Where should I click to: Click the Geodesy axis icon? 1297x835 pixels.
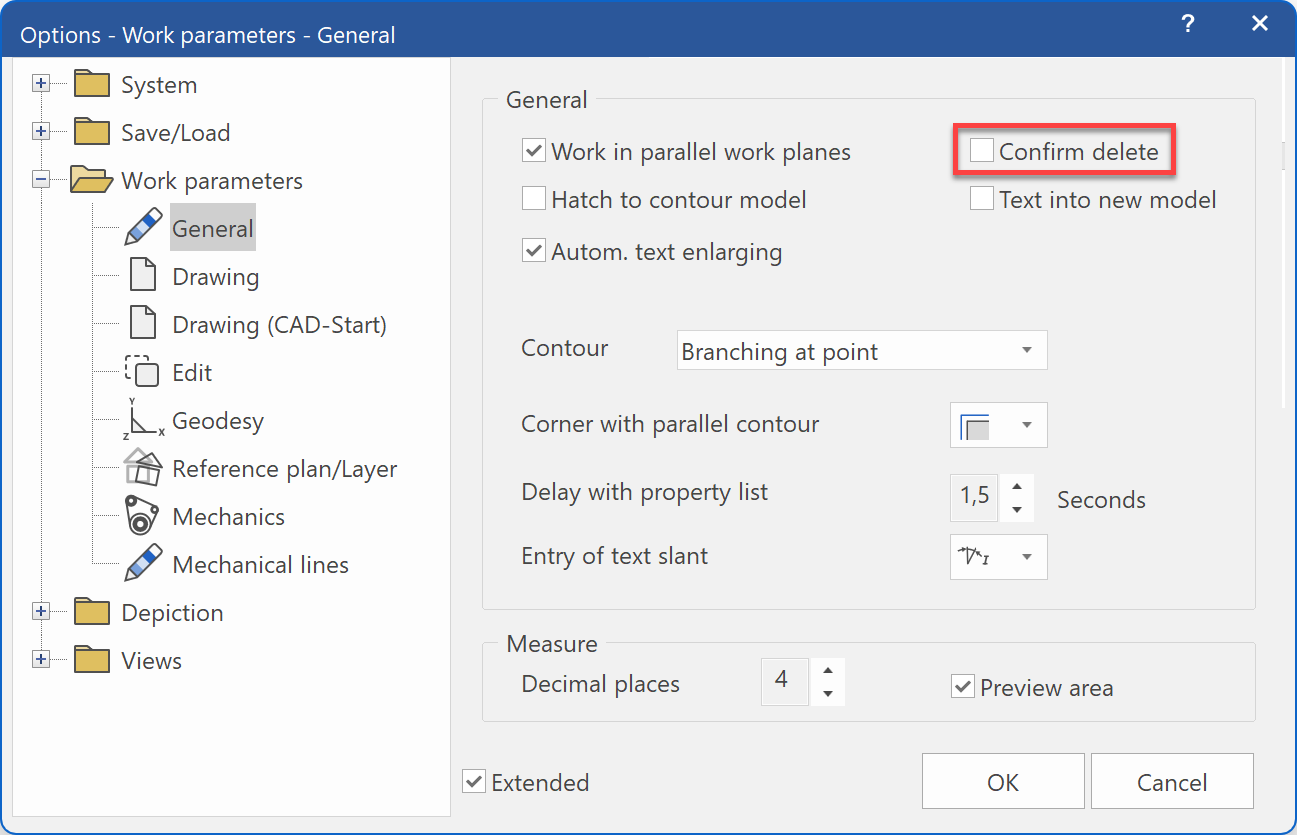pos(143,421)
